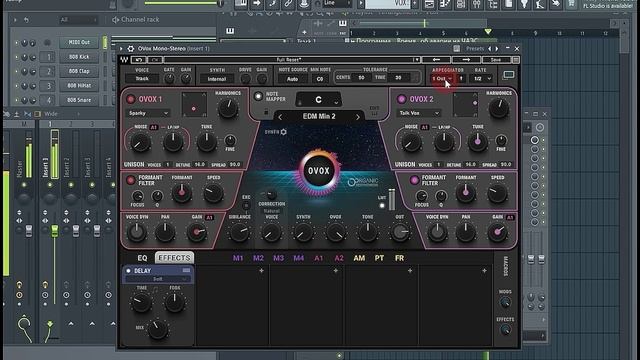The width and height of the screenshot is (640, 360).
Task: Click the Sibilance knob
Action: [239, 232]
